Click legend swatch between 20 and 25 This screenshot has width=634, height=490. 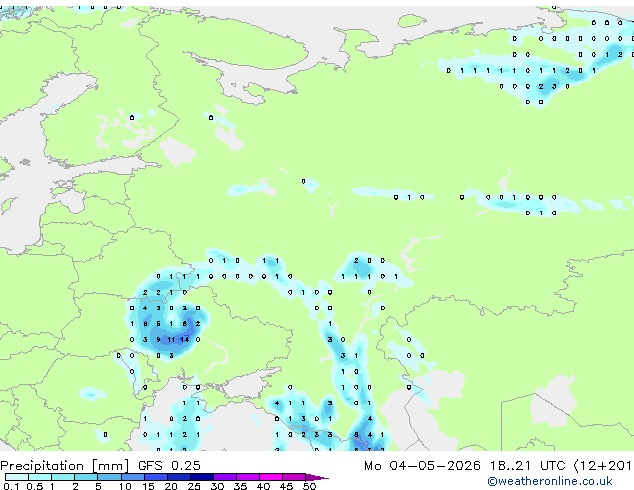click(179, 477)
